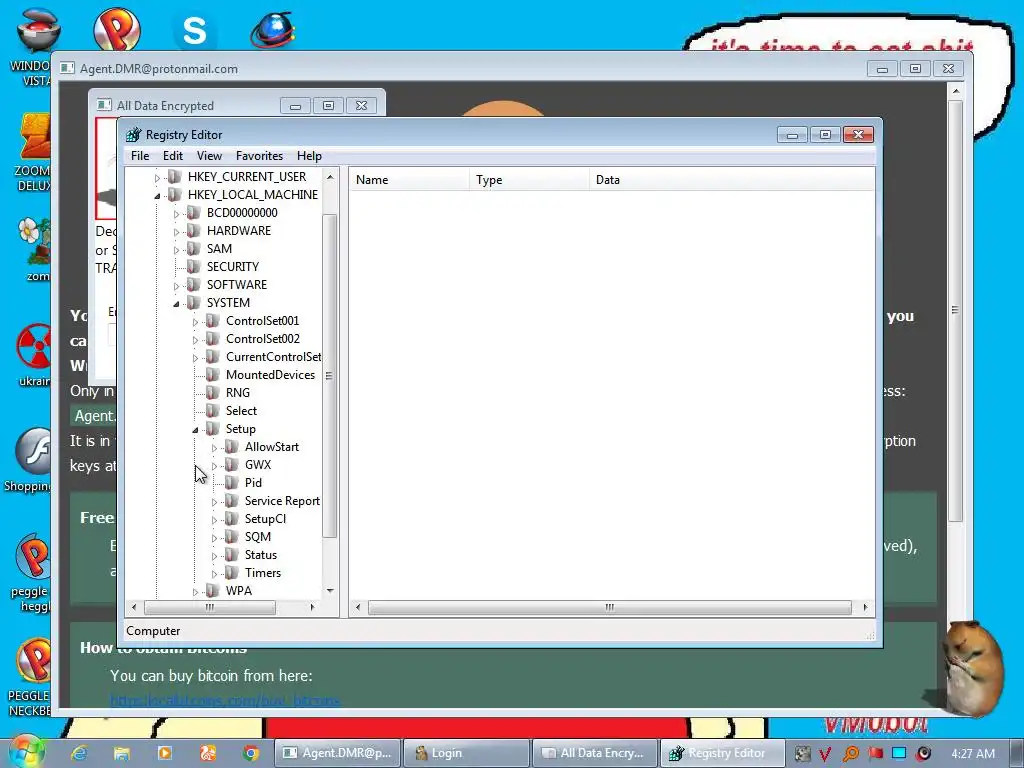Image resolution: width=1024 pixels, height=768 pixels.
Task: Open the Edit menu in Registry Editor
Action: (x=172, y=155)
